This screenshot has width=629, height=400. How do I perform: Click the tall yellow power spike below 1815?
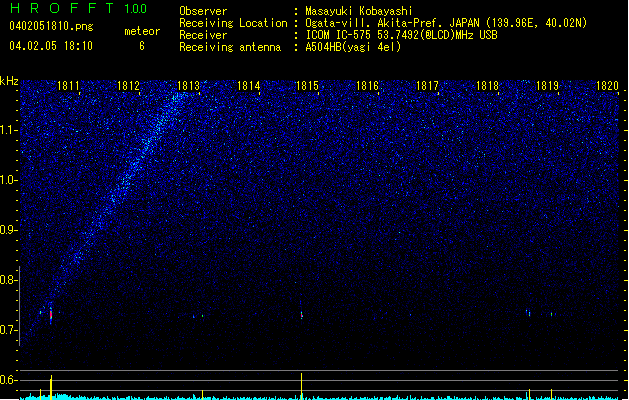pyautogui.click(x=302, y=386)
